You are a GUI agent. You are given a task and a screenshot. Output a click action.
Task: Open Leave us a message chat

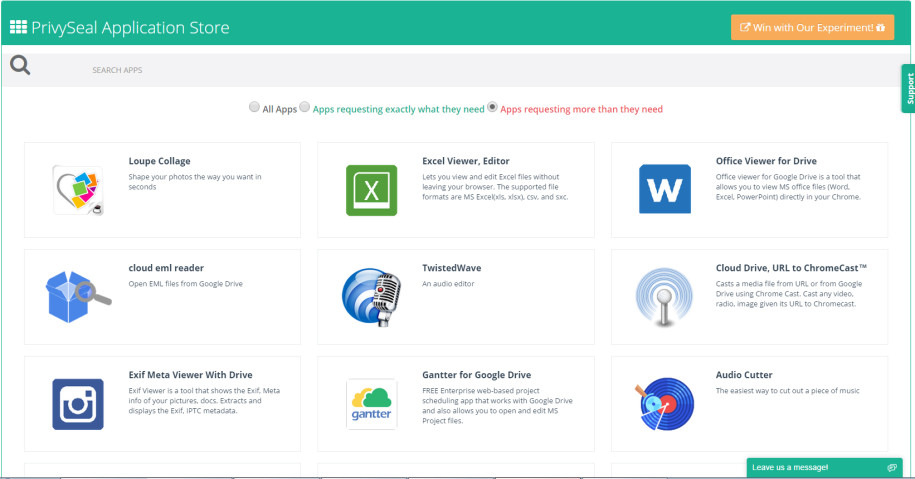click(825, 467)
